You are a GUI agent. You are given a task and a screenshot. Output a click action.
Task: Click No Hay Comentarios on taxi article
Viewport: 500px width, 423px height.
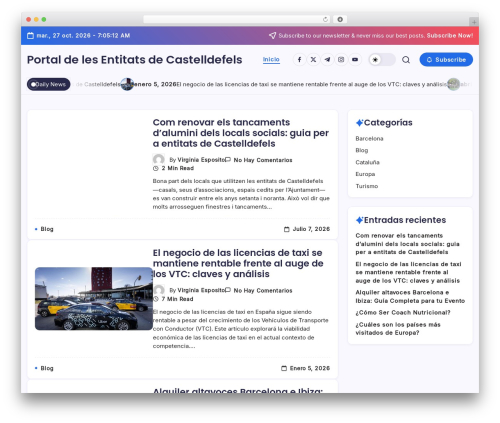coord(263,290)
